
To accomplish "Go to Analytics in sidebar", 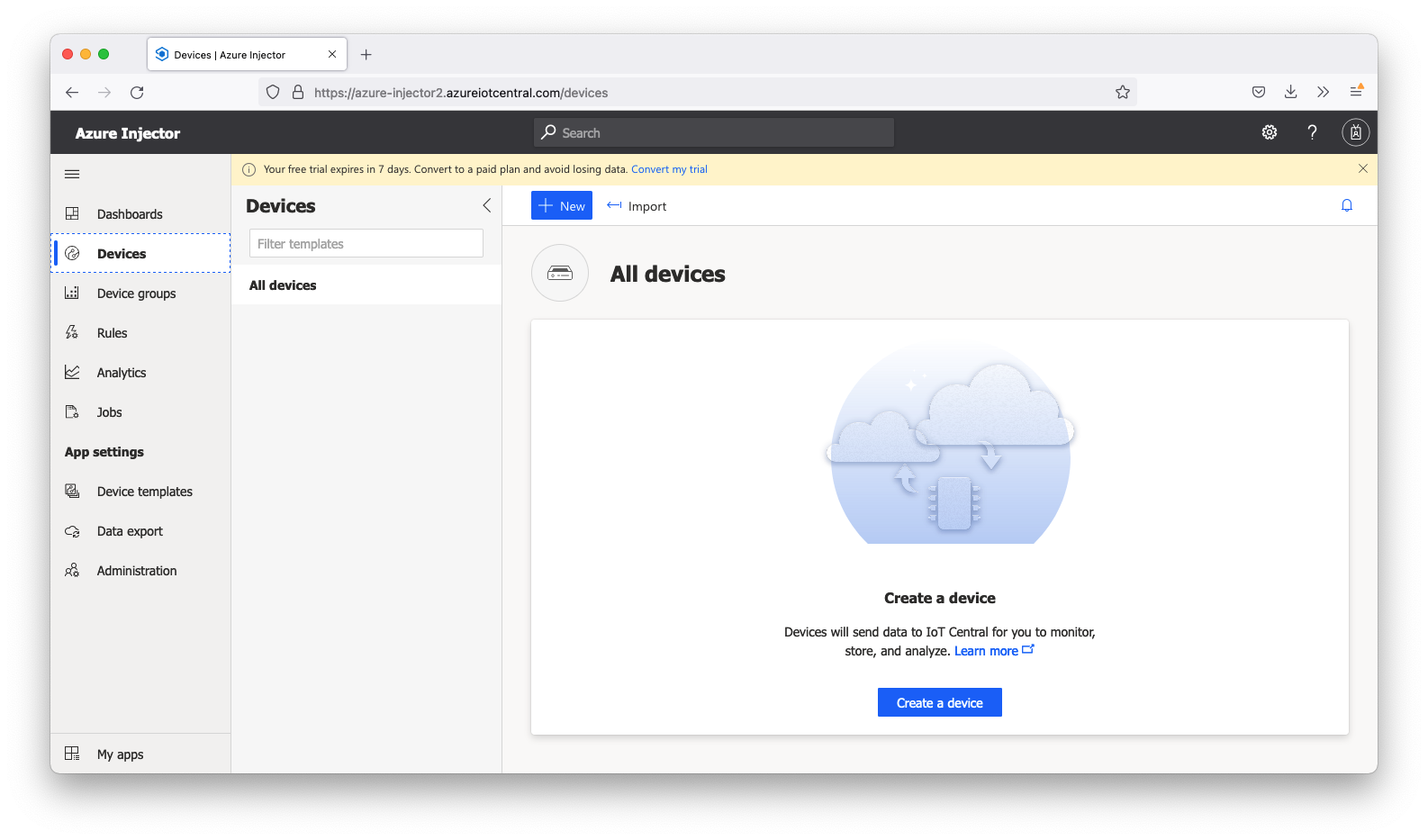I will click(121, 373).
